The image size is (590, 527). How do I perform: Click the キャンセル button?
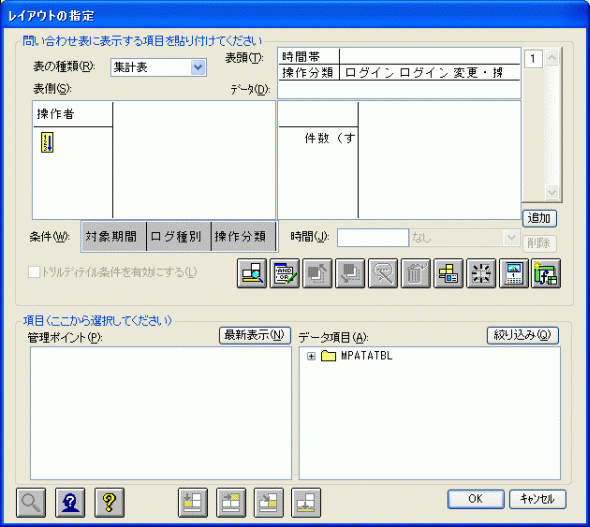pyautogui.click(x=537, y=499)
